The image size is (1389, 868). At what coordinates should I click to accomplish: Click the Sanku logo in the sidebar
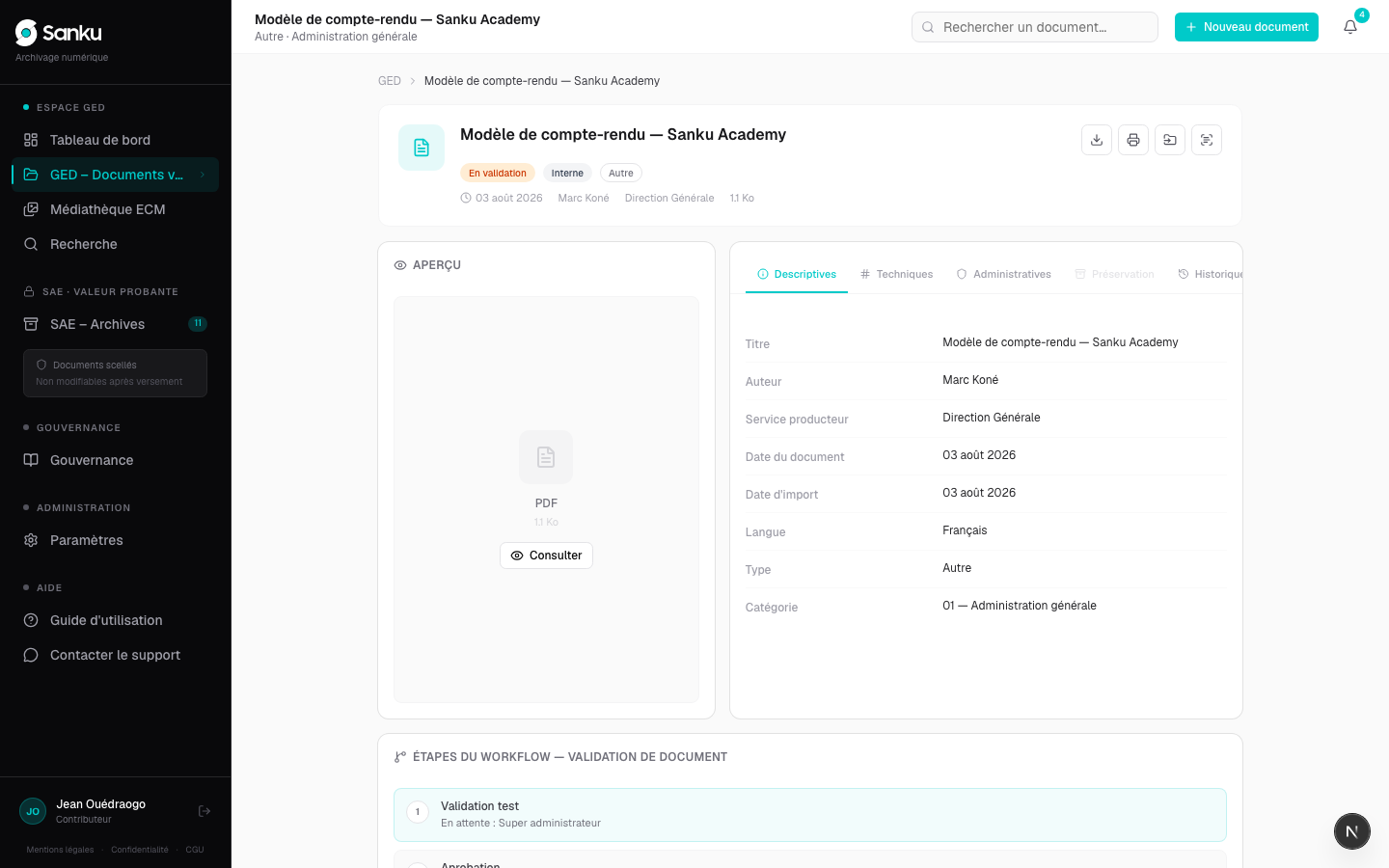click(59, 33)
